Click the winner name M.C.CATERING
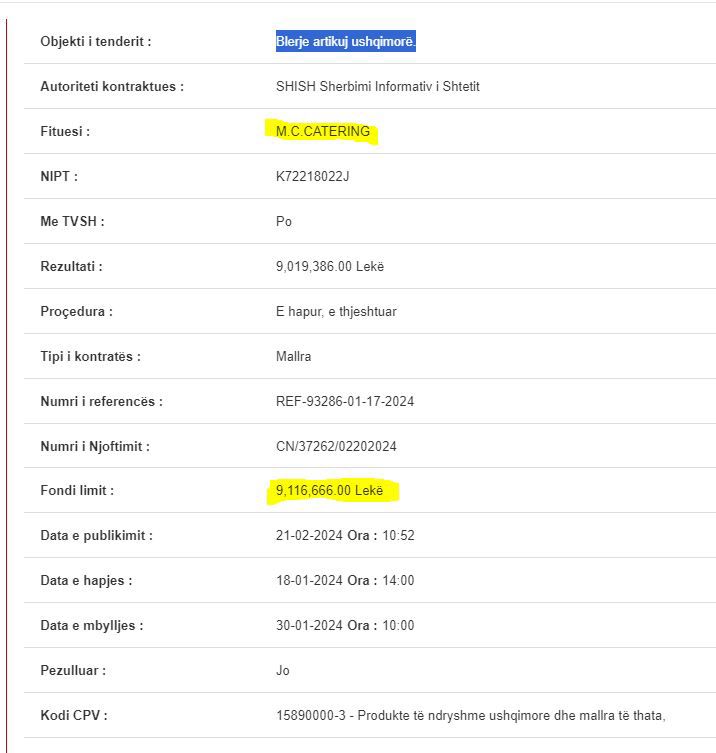 pos(323,131)
